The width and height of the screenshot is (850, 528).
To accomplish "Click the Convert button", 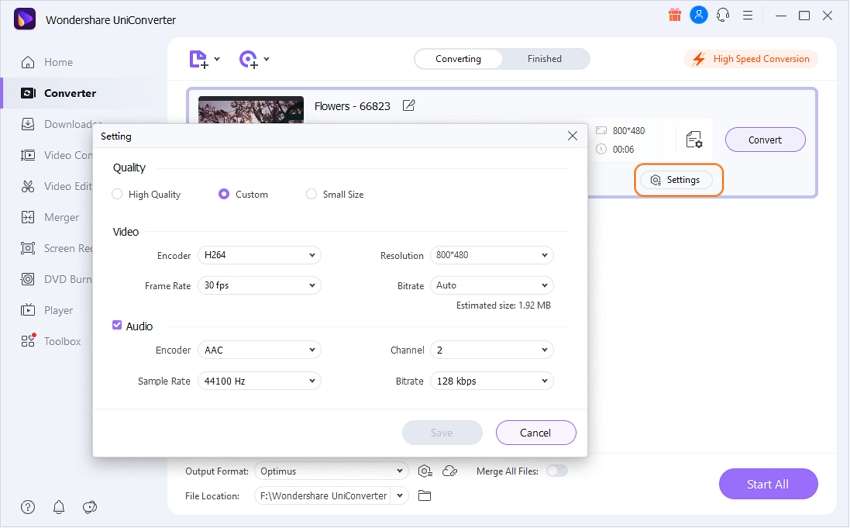I will (x=765, y=140).
